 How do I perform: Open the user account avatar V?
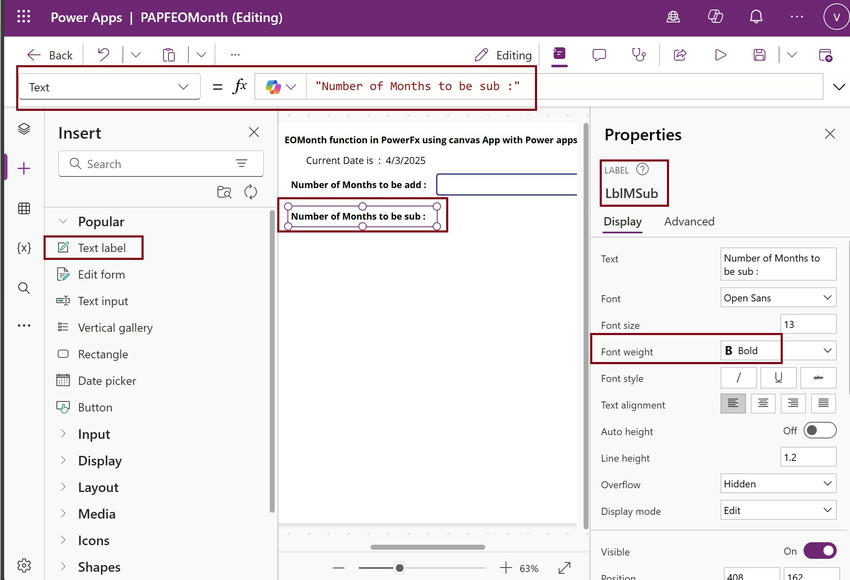click(836, 17)
